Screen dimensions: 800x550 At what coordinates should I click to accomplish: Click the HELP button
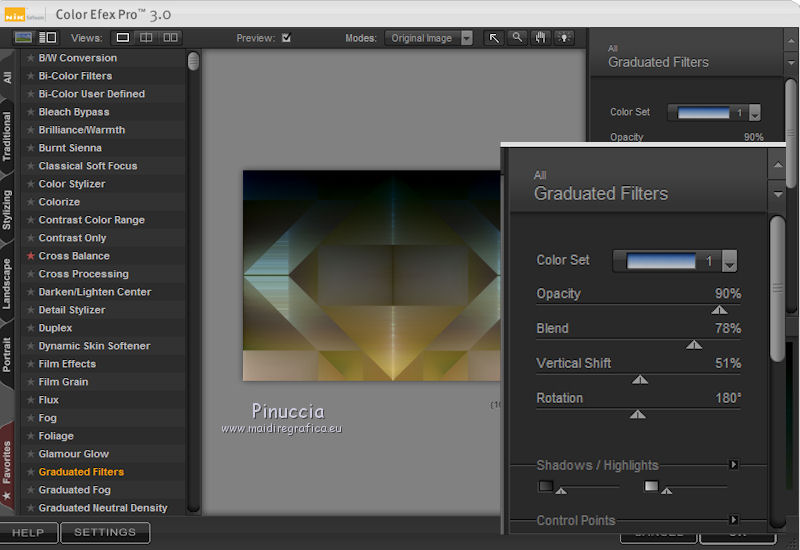pos(28,533)
